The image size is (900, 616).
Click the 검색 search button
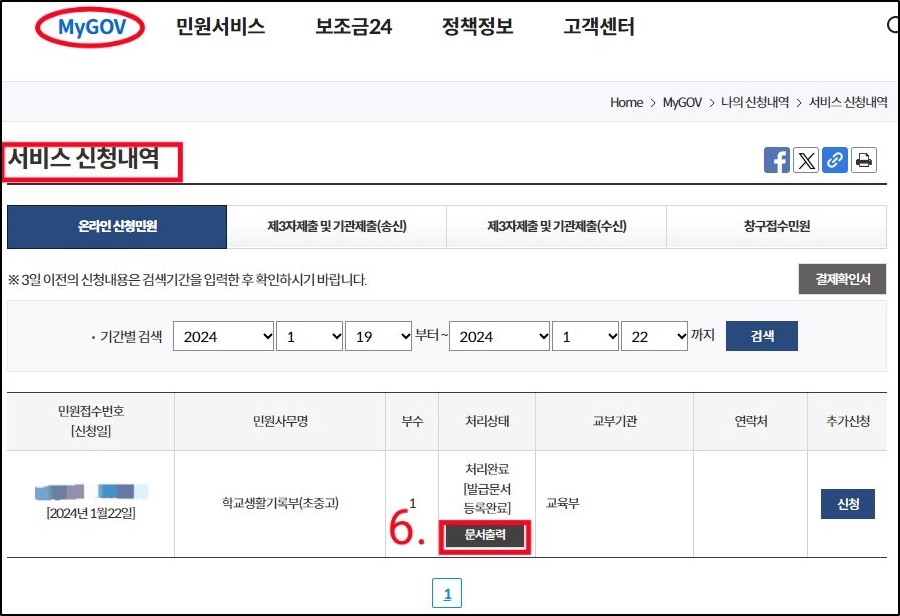761,335
